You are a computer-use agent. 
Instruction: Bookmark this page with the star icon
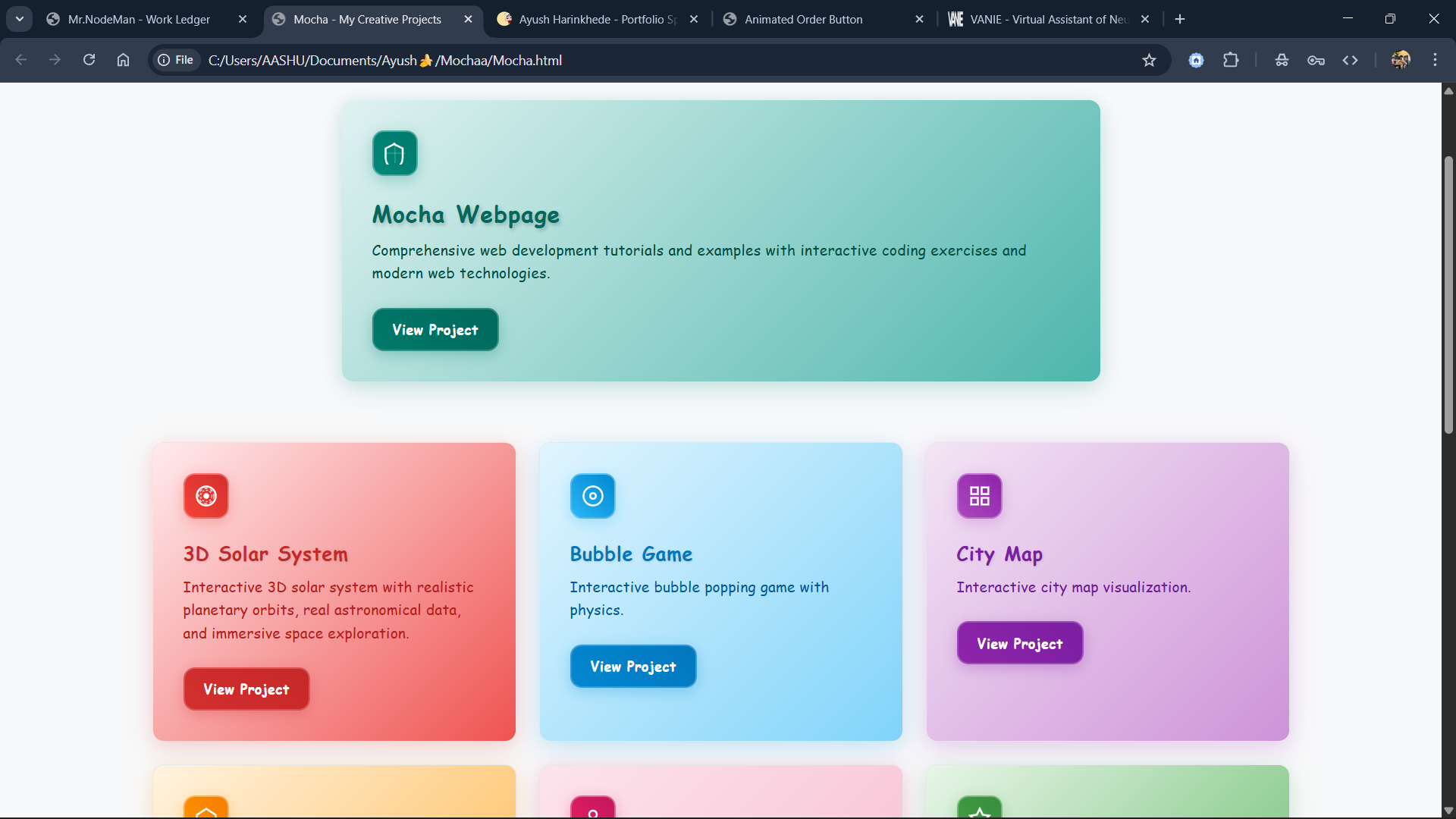[1149, 61]
